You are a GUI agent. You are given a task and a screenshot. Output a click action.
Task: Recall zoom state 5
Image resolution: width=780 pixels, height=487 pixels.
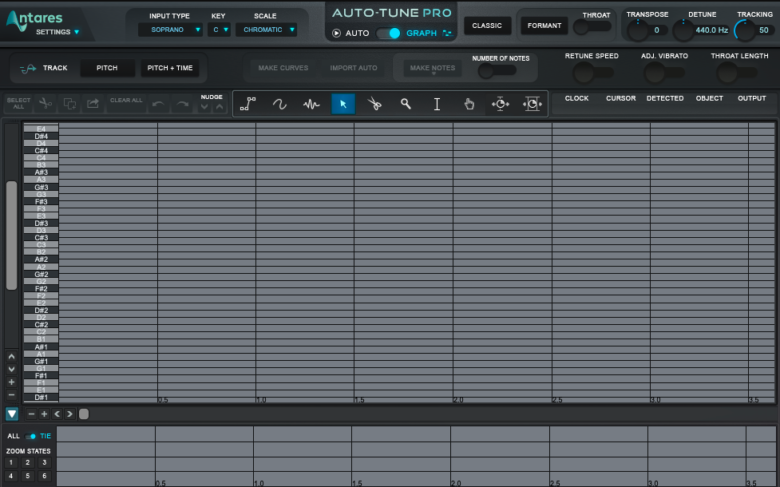[x=28, y=476]
